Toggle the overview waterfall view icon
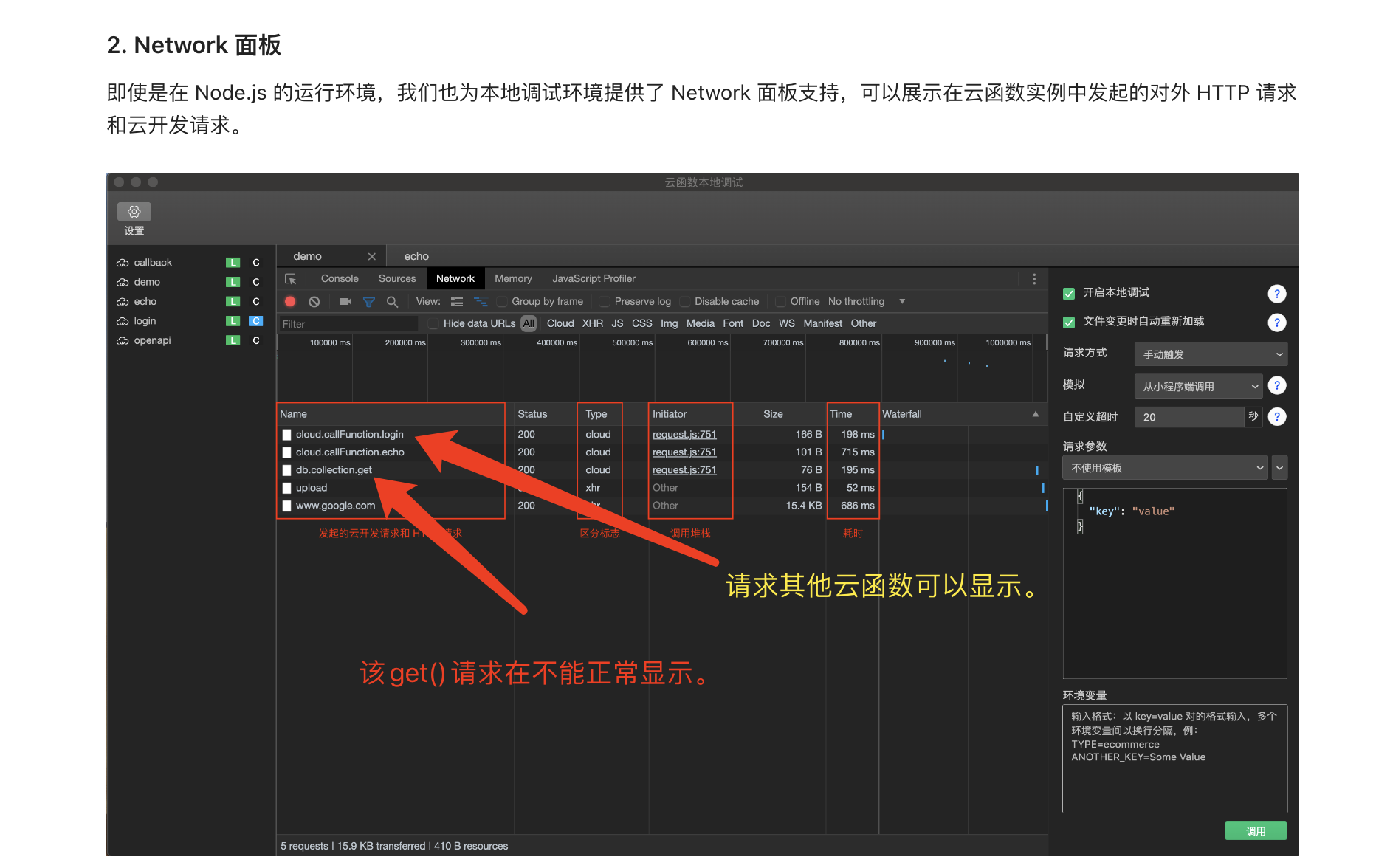 (481, 301)
